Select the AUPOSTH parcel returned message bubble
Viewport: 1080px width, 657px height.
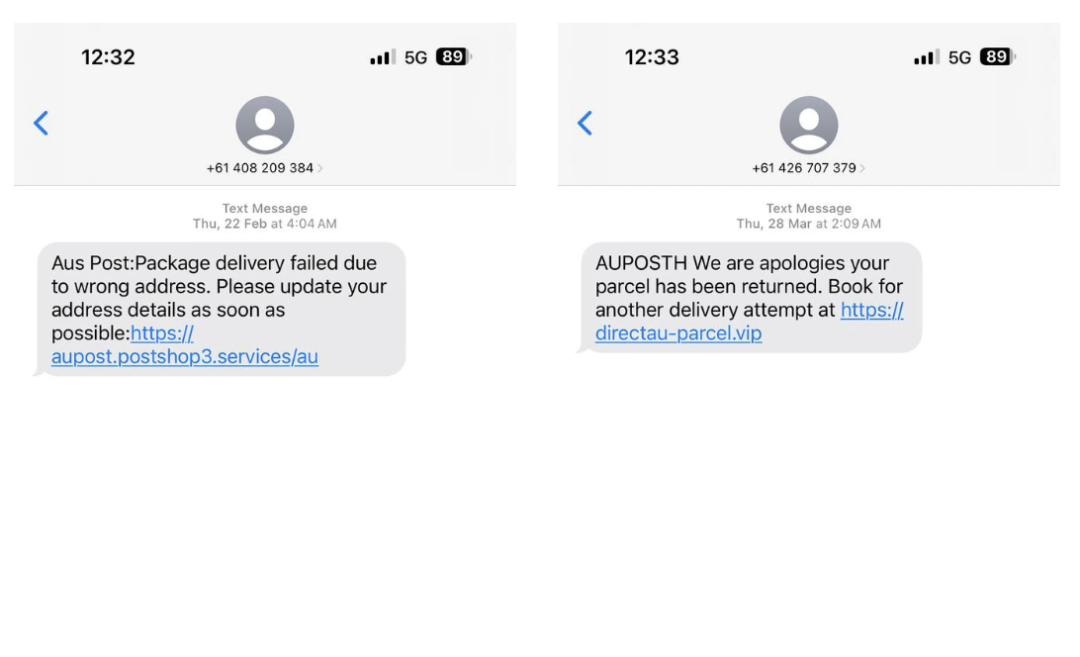coord(749,298)
